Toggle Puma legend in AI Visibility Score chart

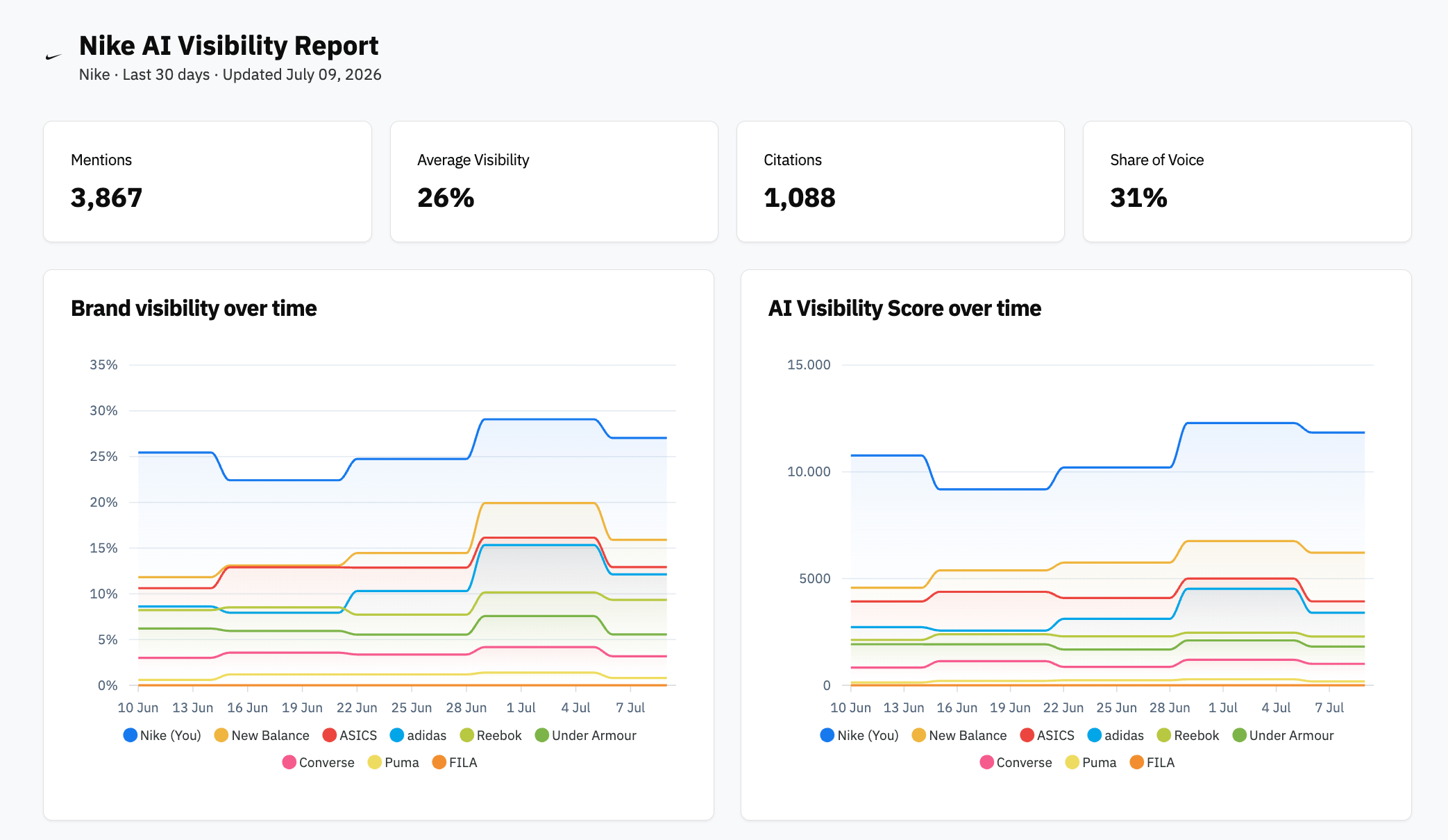1091,762
